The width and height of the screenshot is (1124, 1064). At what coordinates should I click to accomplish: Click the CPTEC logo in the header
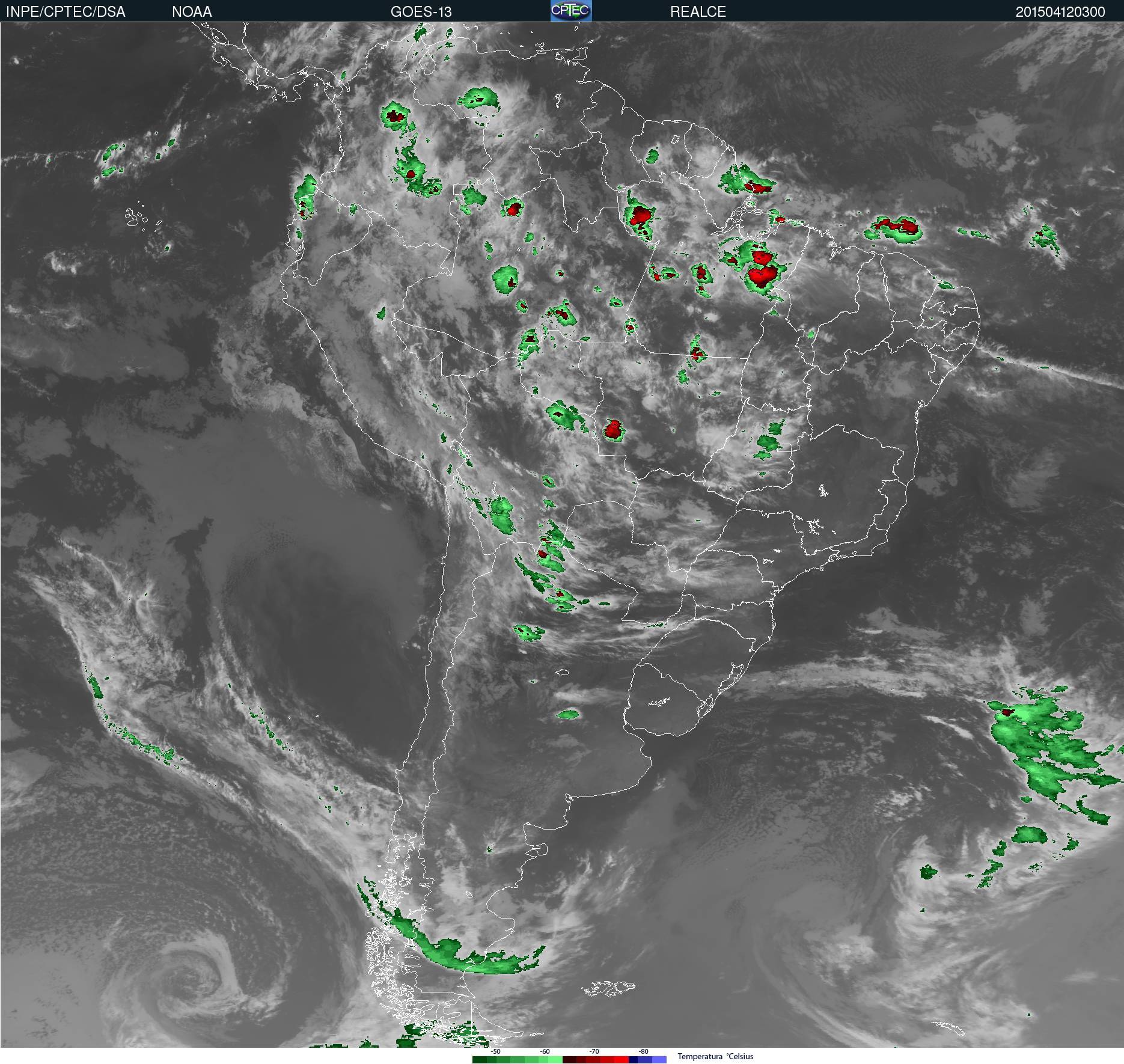click(x=571, y=11)
